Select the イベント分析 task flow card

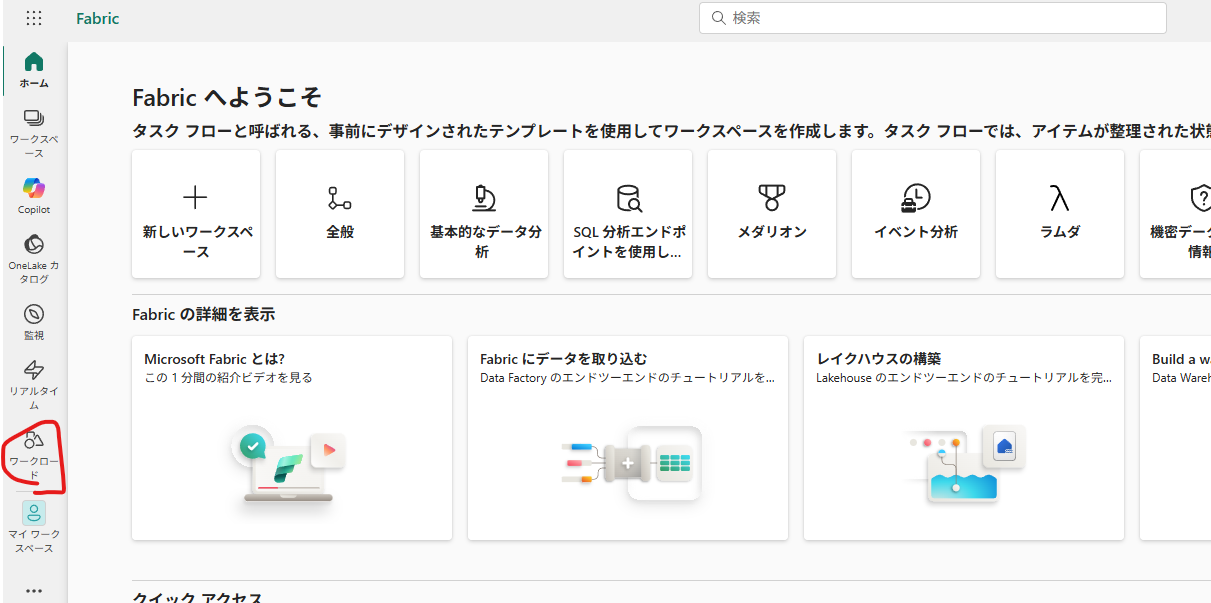pos(916,214)
